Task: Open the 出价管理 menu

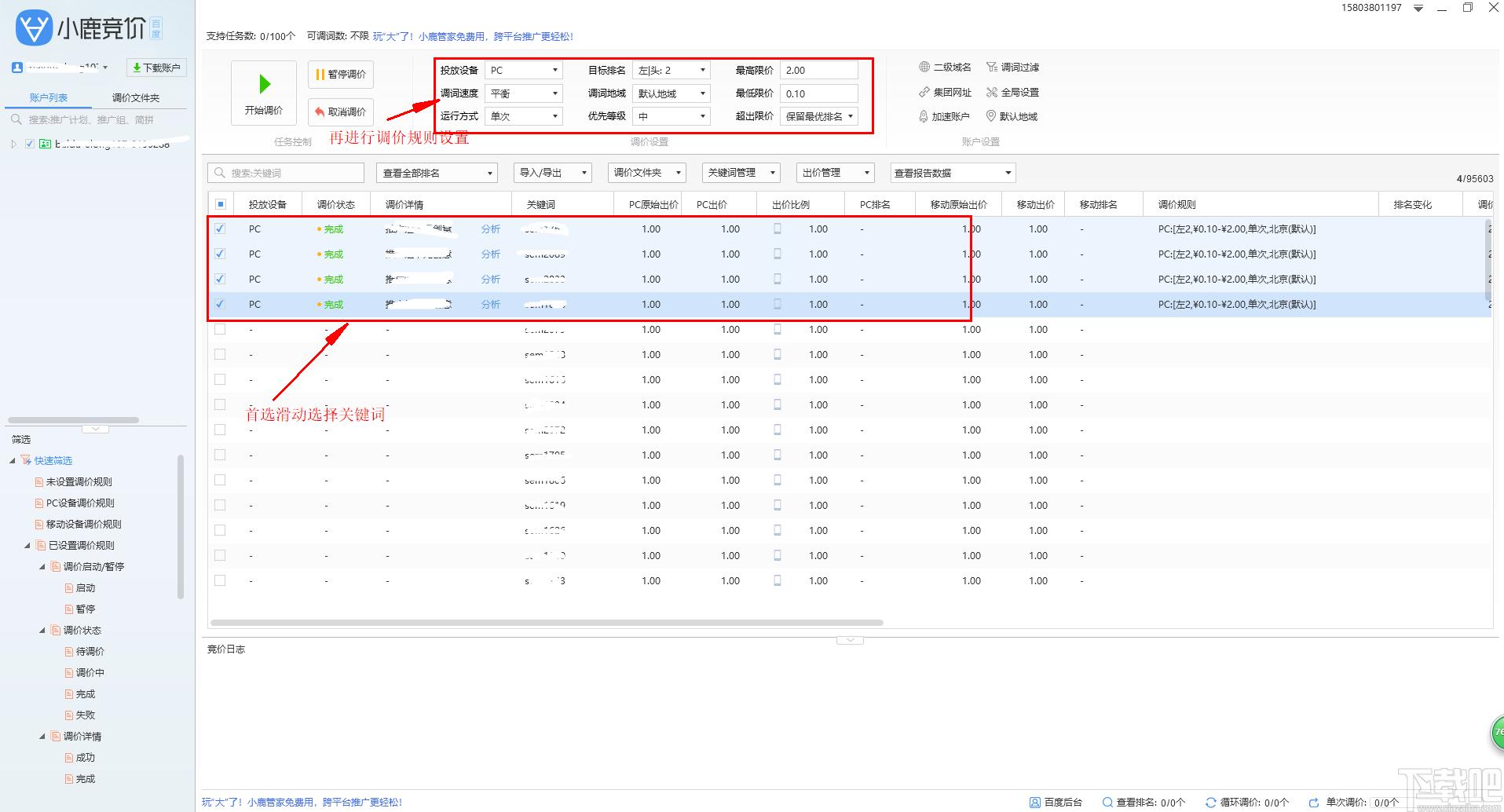Action: 835,173
